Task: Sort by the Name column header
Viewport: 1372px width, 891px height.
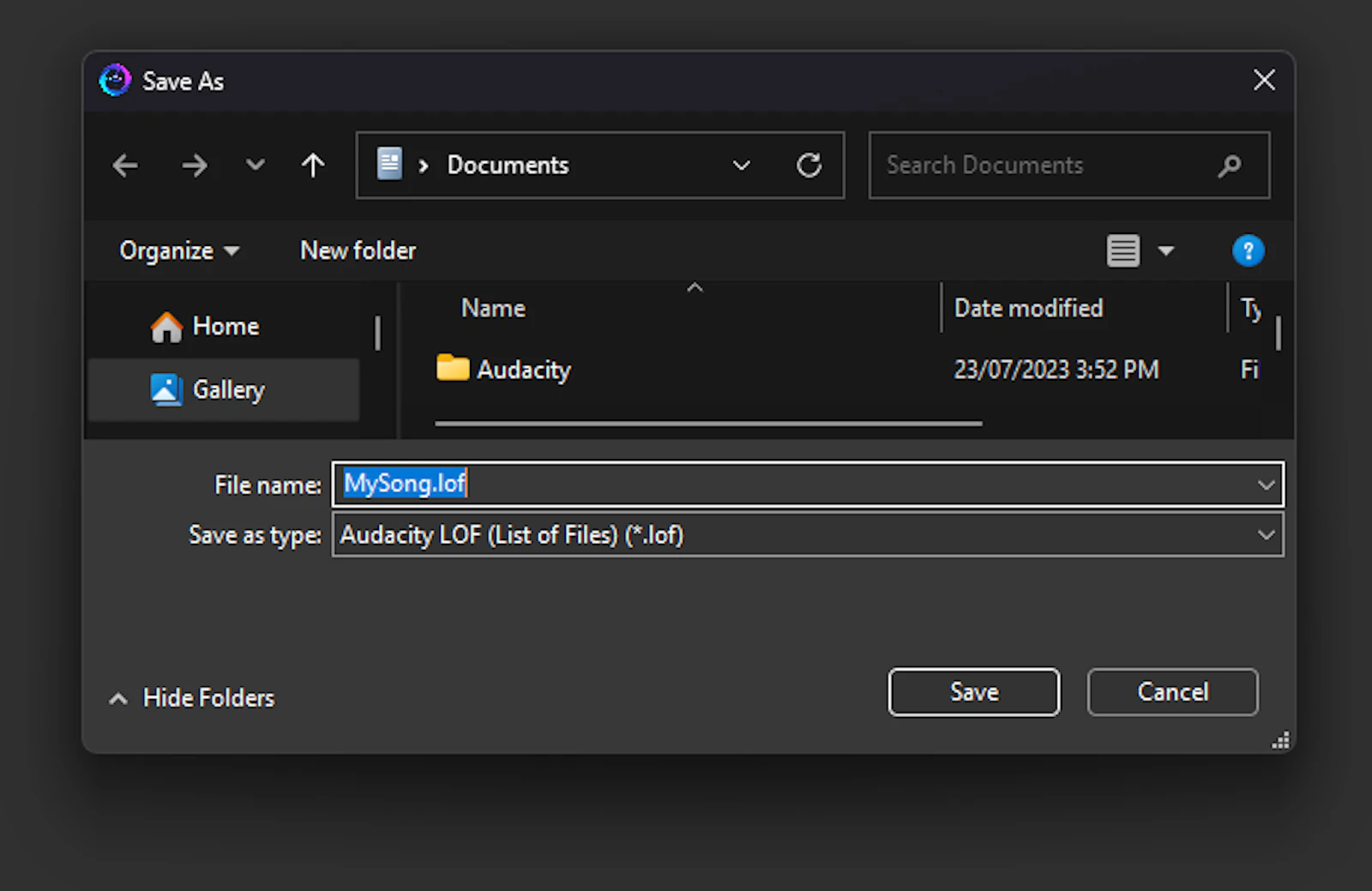Action: coord(493,308)
